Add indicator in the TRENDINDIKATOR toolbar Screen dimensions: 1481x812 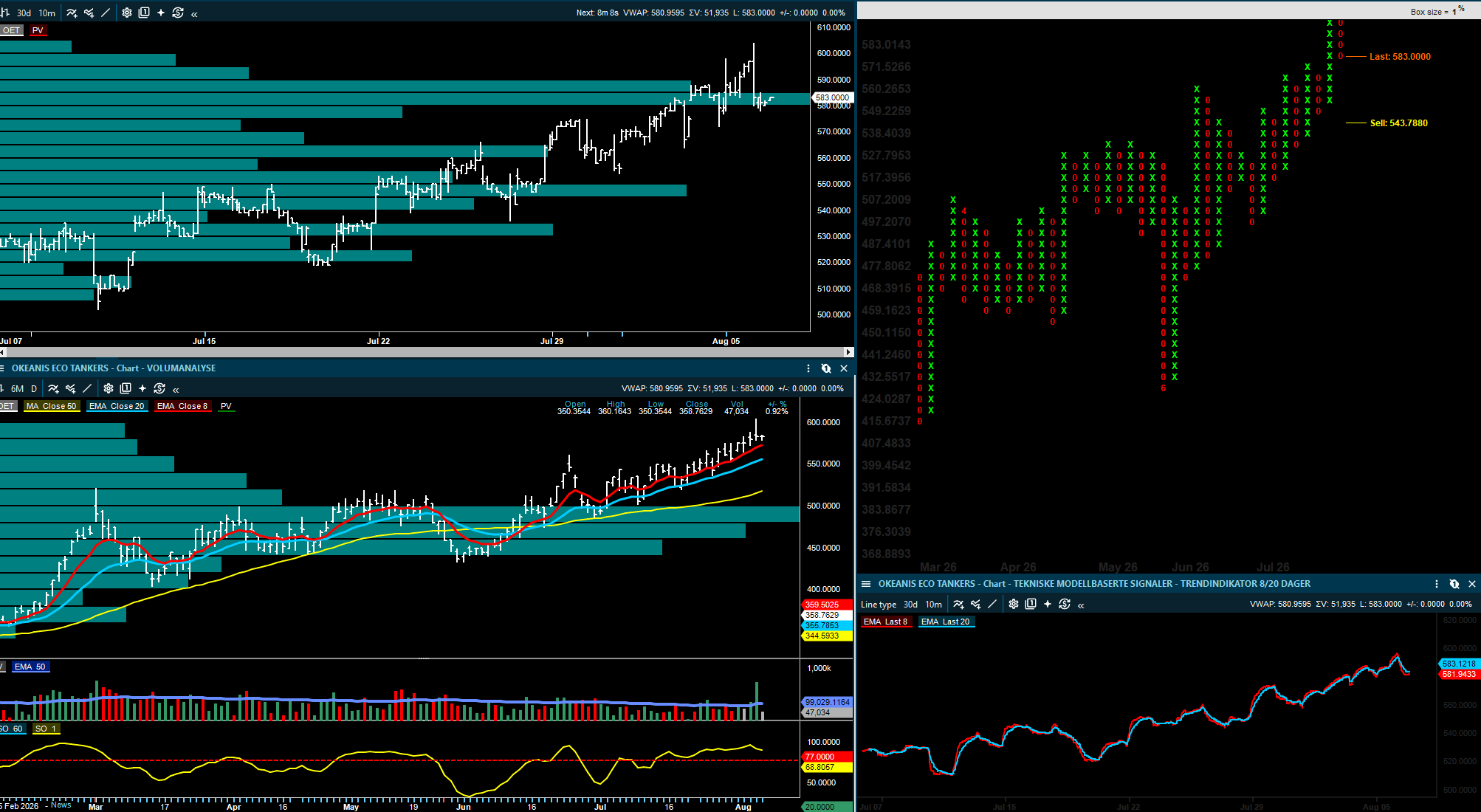pos(958,604)
